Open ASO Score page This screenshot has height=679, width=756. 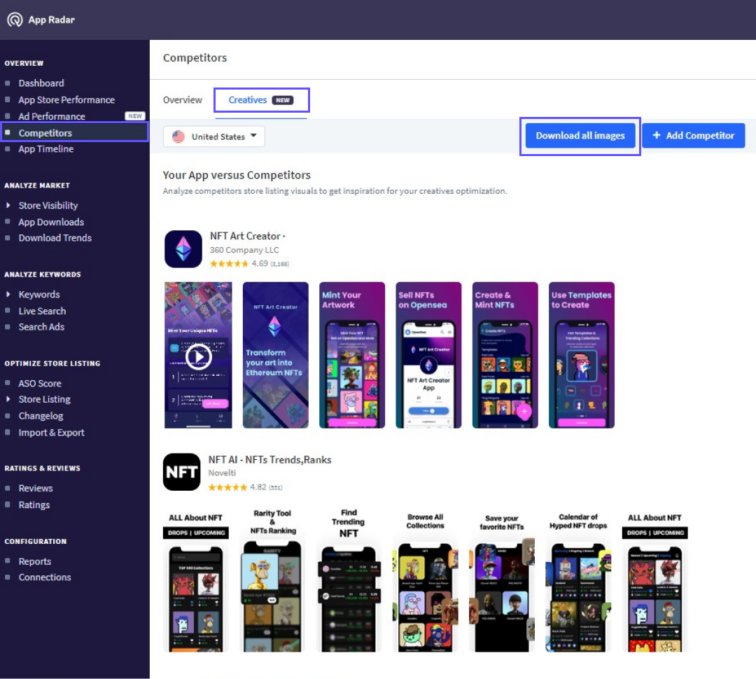[x=40, y=383]
